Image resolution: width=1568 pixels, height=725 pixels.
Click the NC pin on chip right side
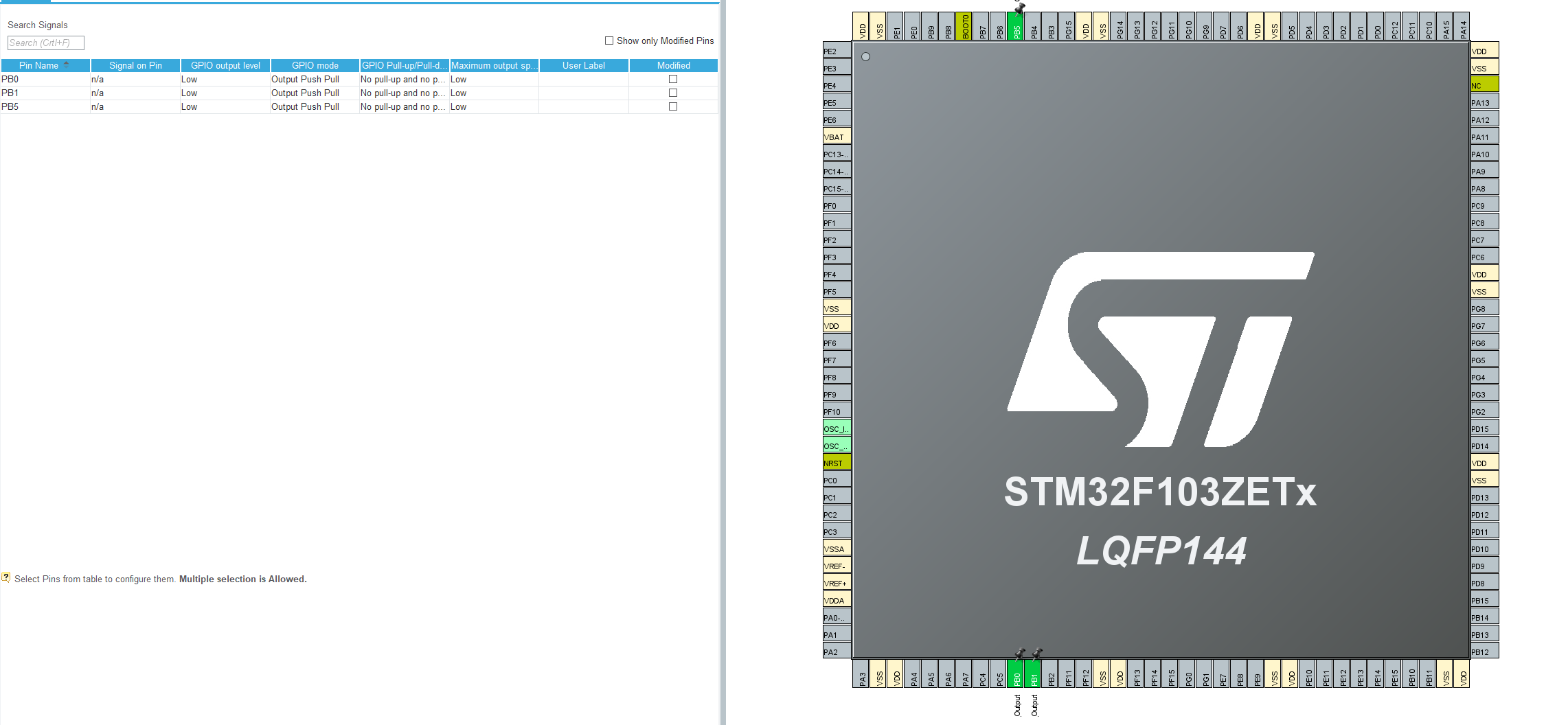1484,84
